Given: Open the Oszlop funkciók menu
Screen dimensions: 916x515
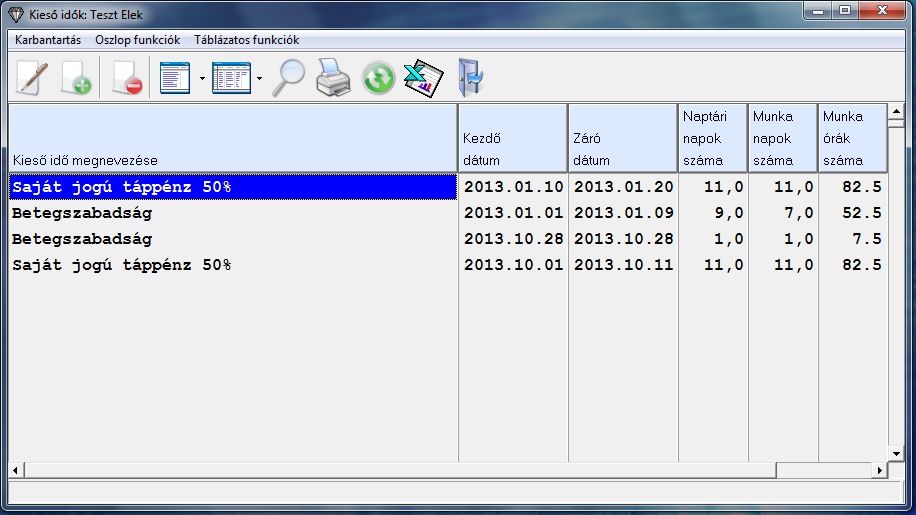Looking at the screenshot, I should [x=137, y=40].
